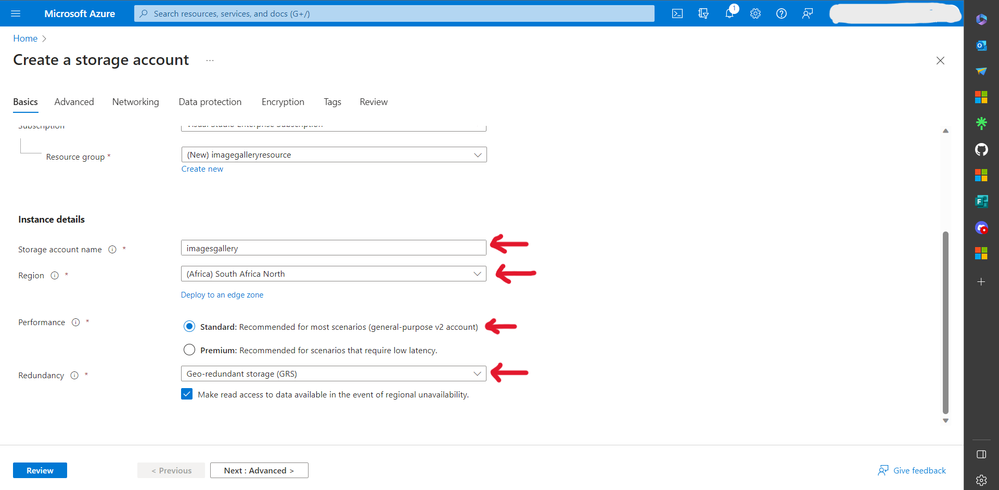The height and width of the screenshot is (490, 999).
Task: Click the Home breadcrumb link
Action: point(25,38)
